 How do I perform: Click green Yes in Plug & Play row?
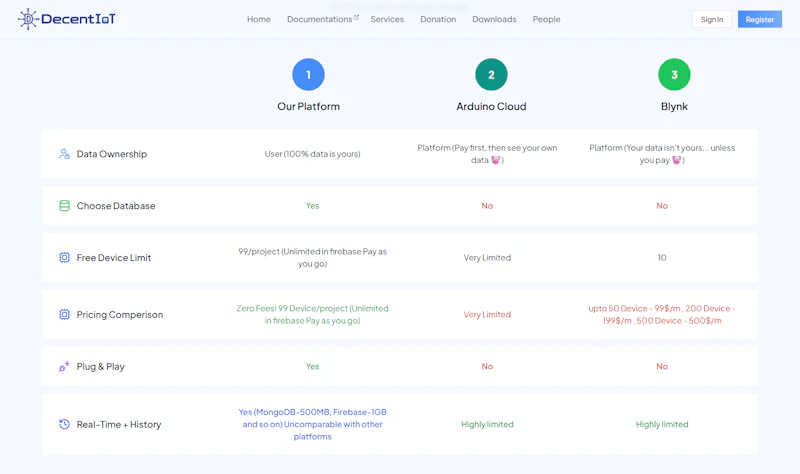(312, 366)
